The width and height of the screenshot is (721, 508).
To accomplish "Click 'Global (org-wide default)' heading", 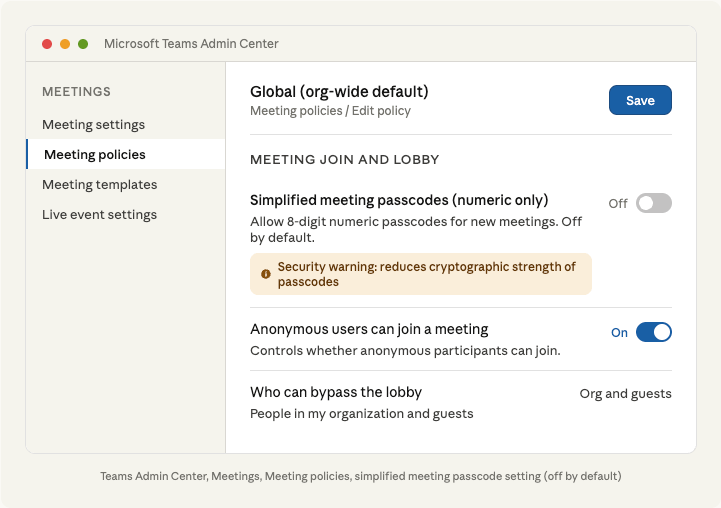I will coord(339,91).
